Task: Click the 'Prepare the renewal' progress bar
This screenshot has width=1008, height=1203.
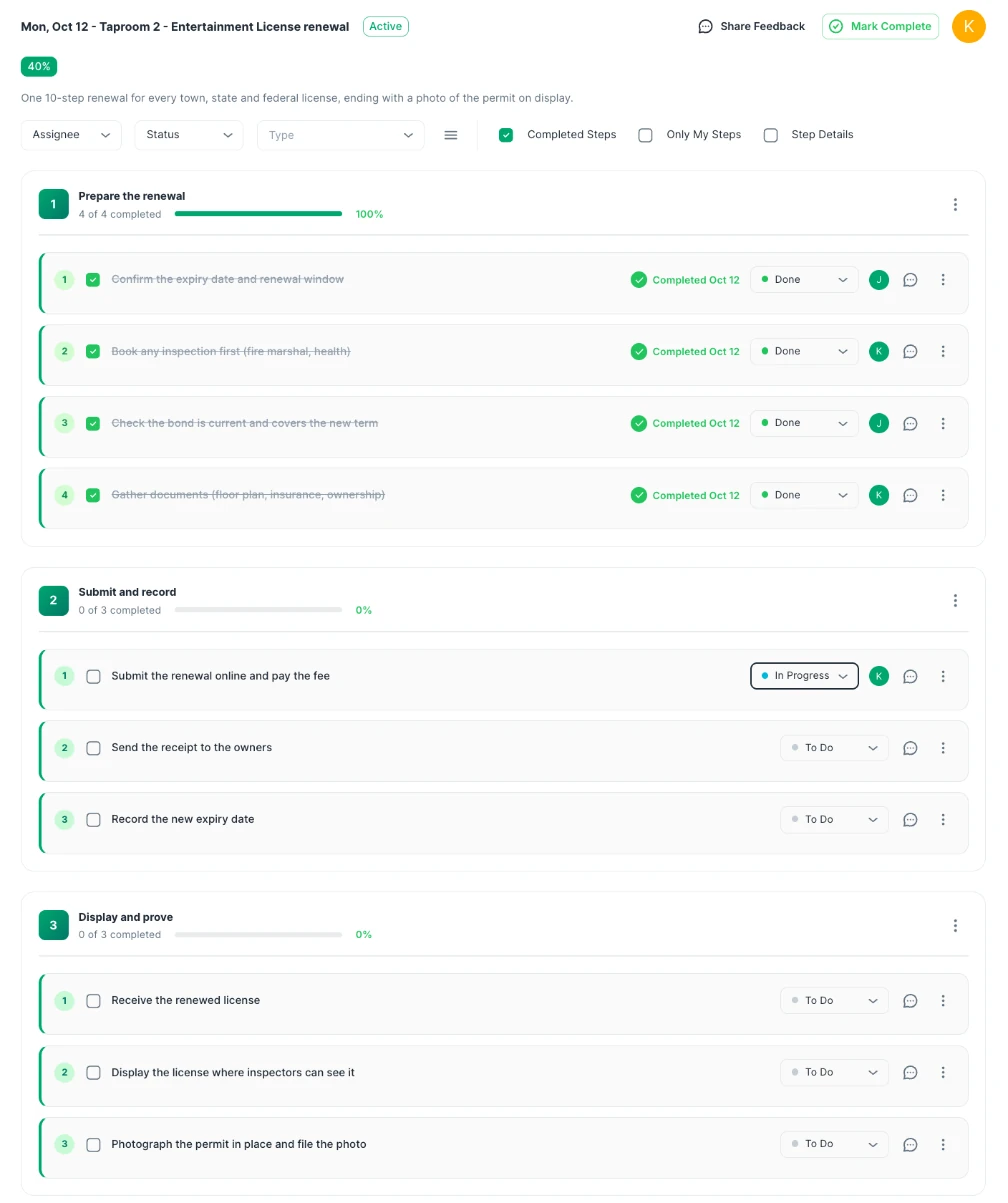Action: click(258, 214)
